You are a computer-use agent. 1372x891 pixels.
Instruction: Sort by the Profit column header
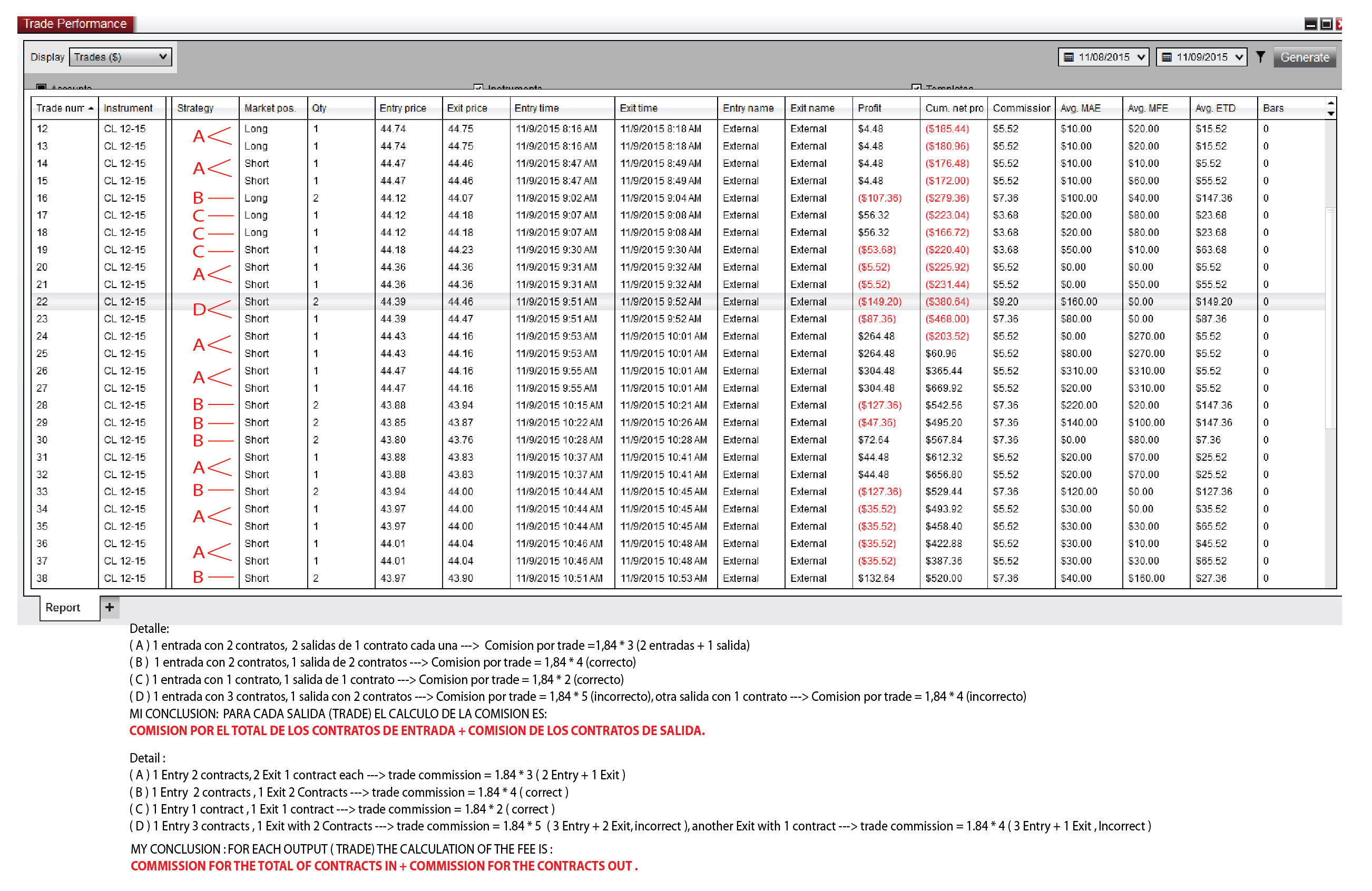869,108
